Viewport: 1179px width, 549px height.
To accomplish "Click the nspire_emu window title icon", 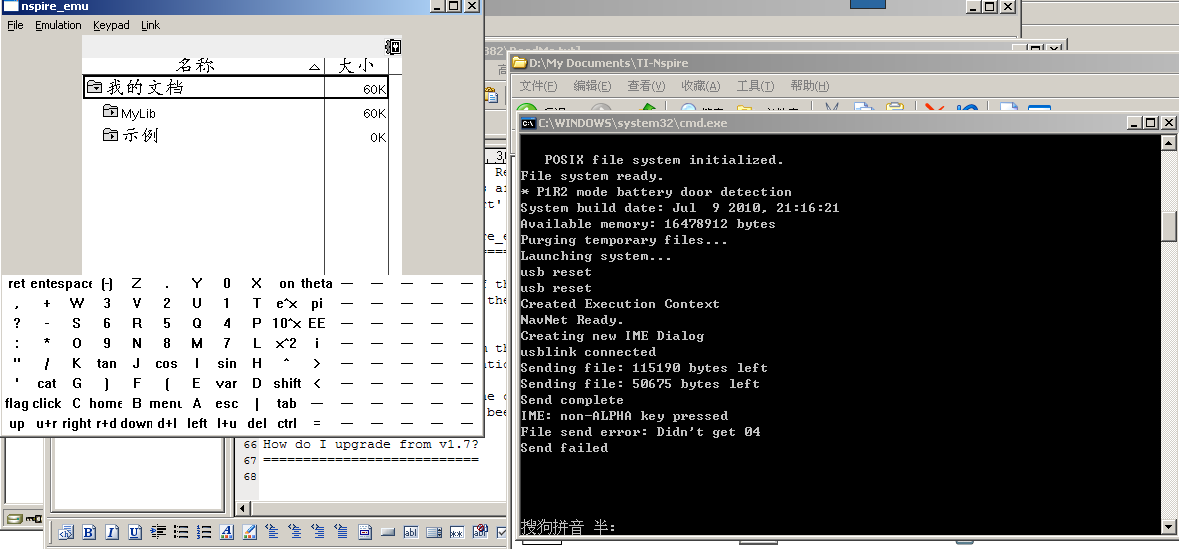I will pyautogui.click(x=10, y=6).
